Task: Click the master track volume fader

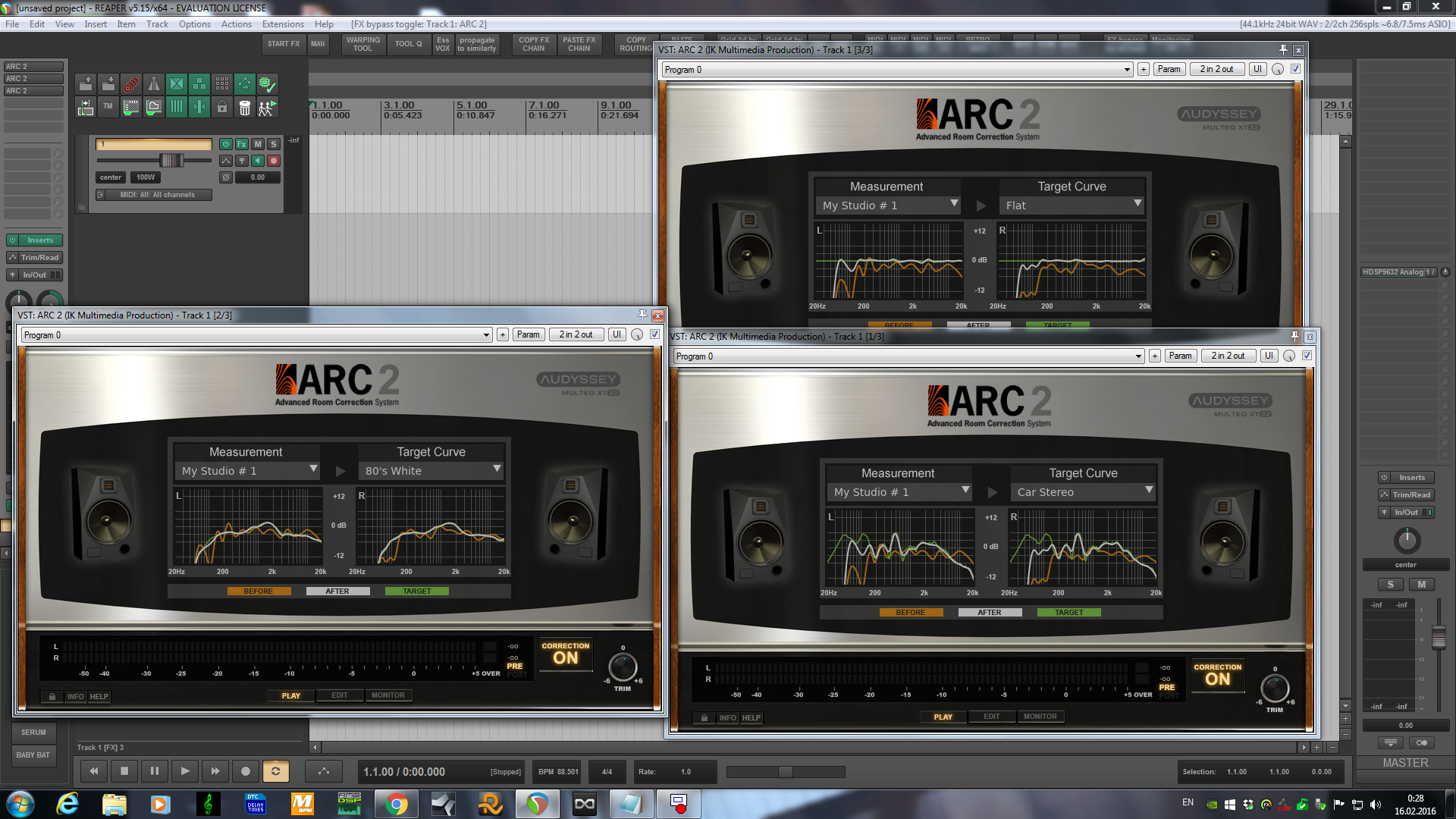Action: pyautogui.click(x=1439, y=636)
